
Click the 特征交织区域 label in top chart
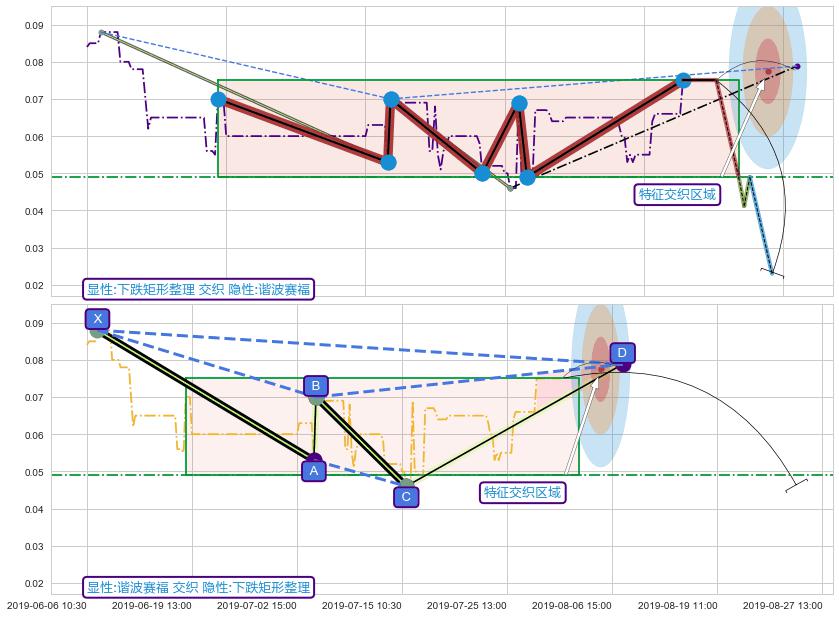click(678, 194)
